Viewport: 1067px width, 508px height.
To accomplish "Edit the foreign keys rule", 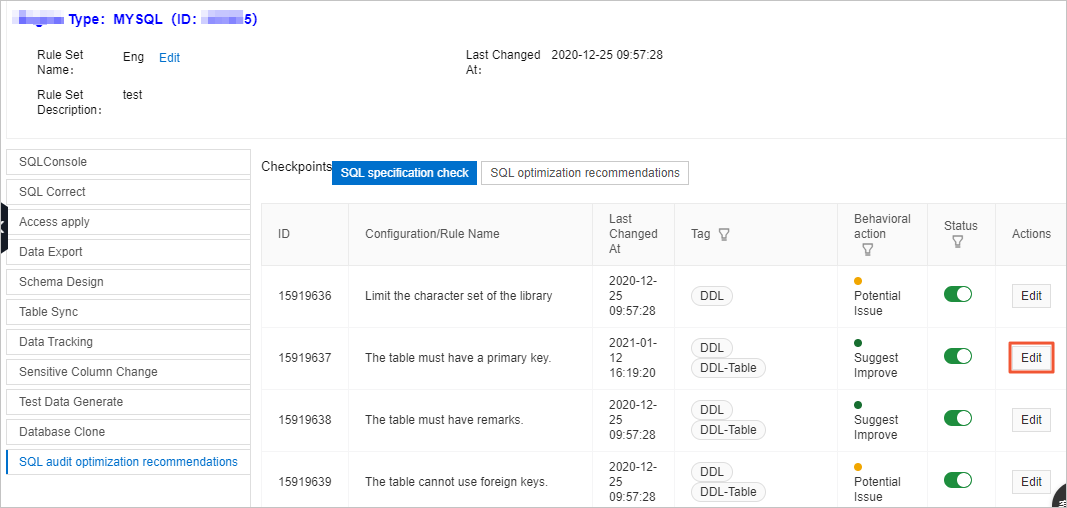I will [1031, 481].
